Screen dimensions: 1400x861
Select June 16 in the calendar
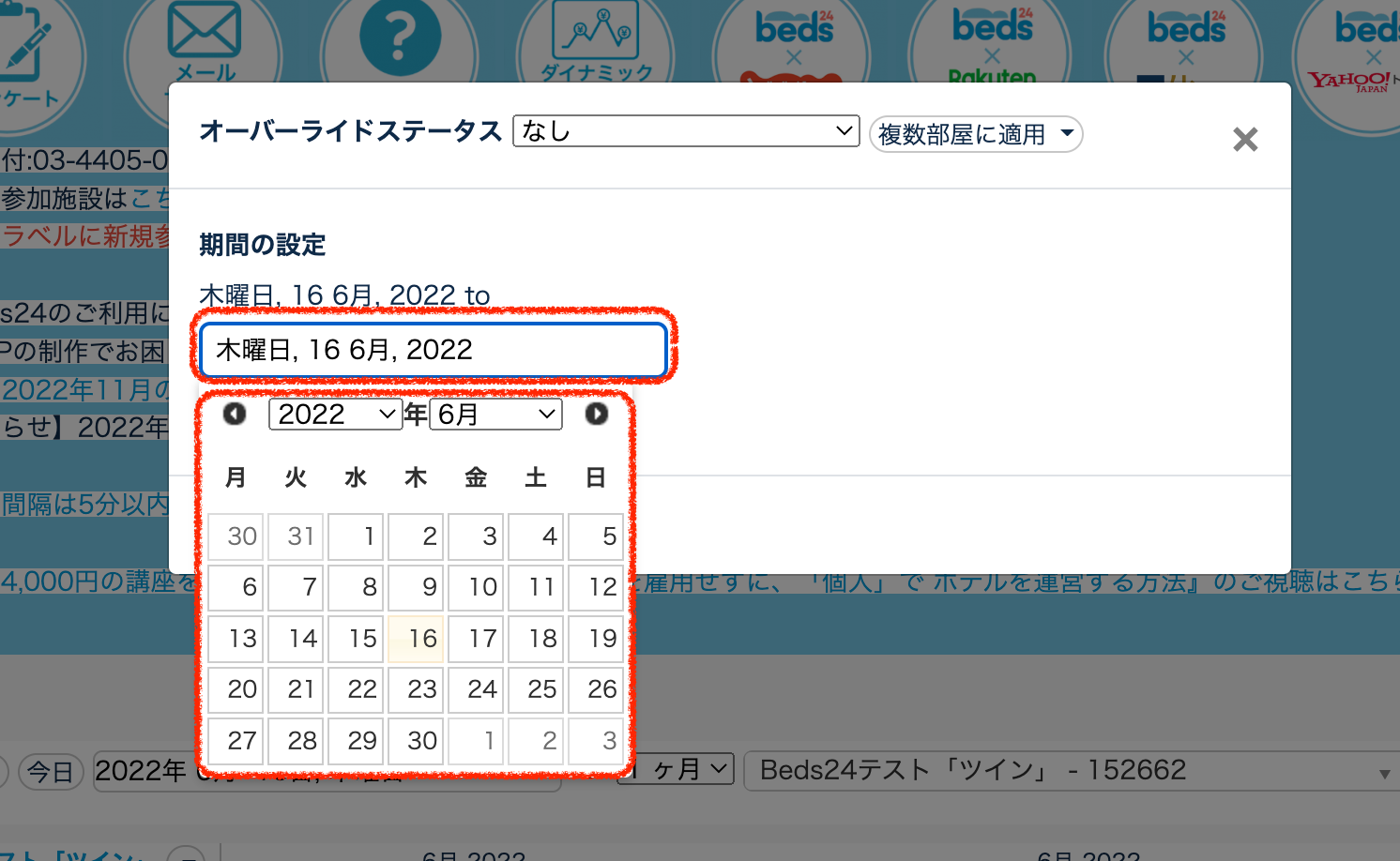(x=416, y=639)
